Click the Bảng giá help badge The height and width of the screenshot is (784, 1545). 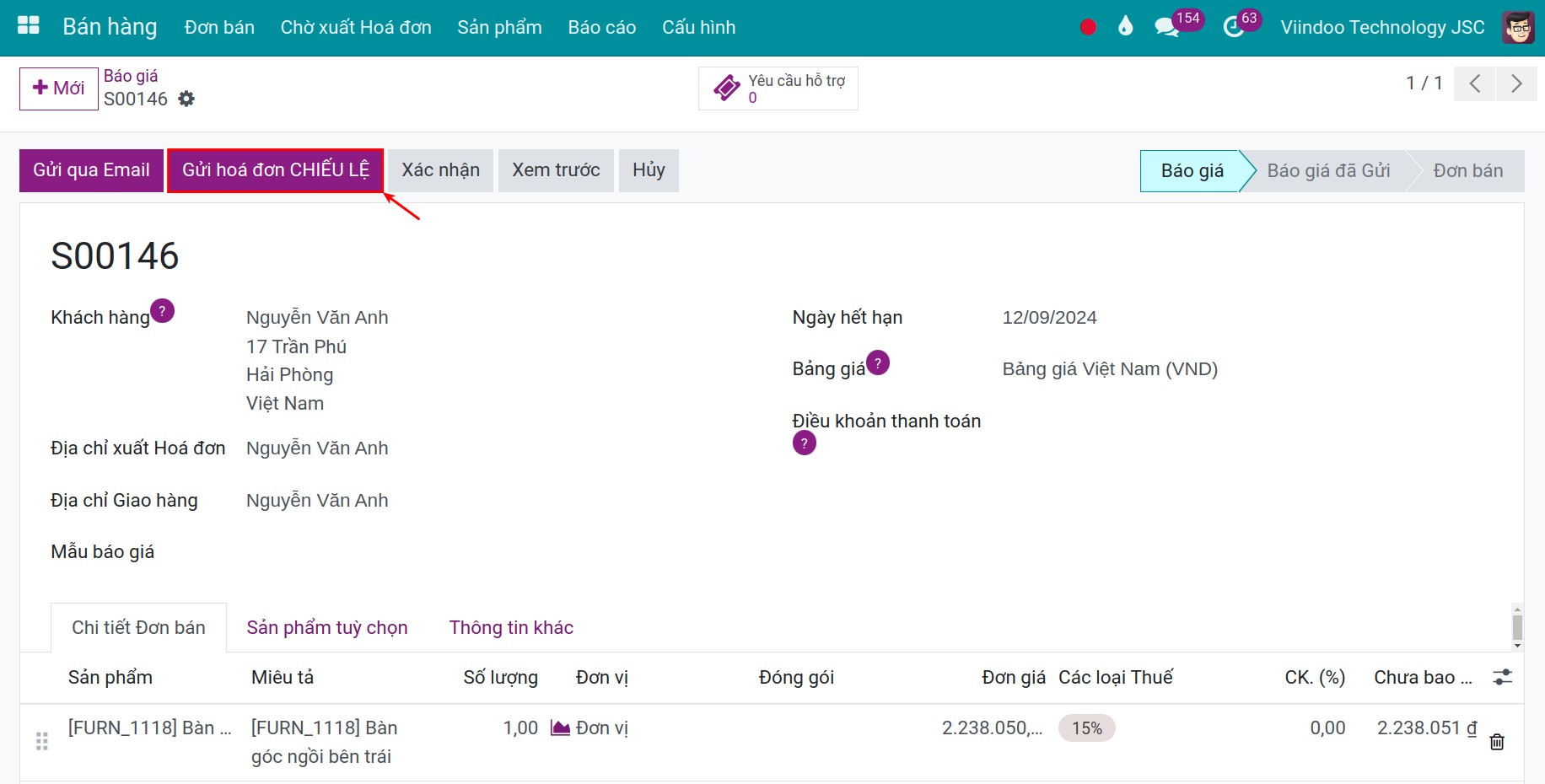[x=877, y=363]
